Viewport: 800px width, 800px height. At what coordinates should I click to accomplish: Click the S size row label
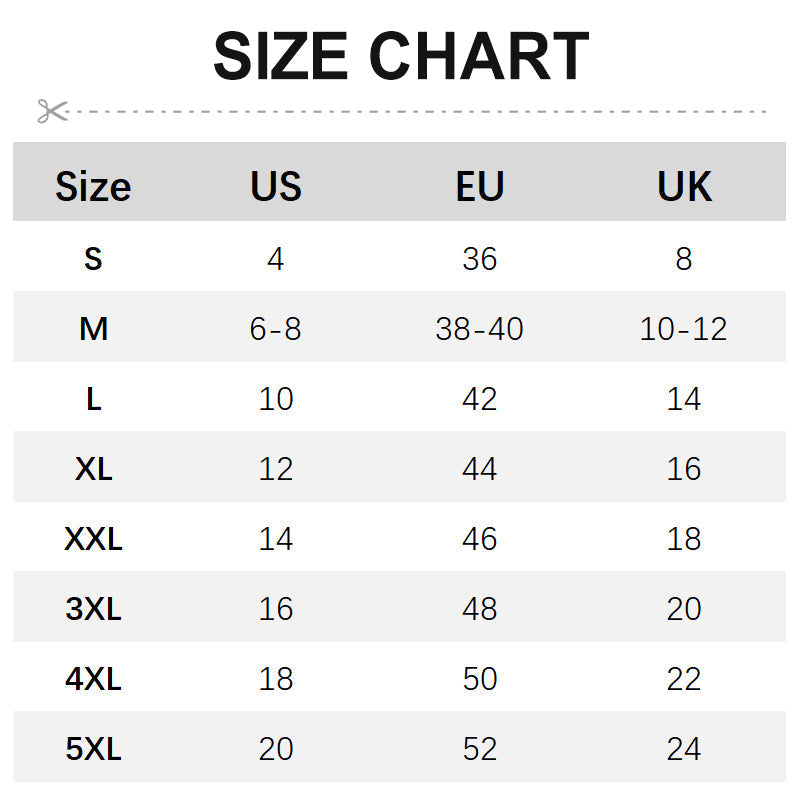(93, 259)
